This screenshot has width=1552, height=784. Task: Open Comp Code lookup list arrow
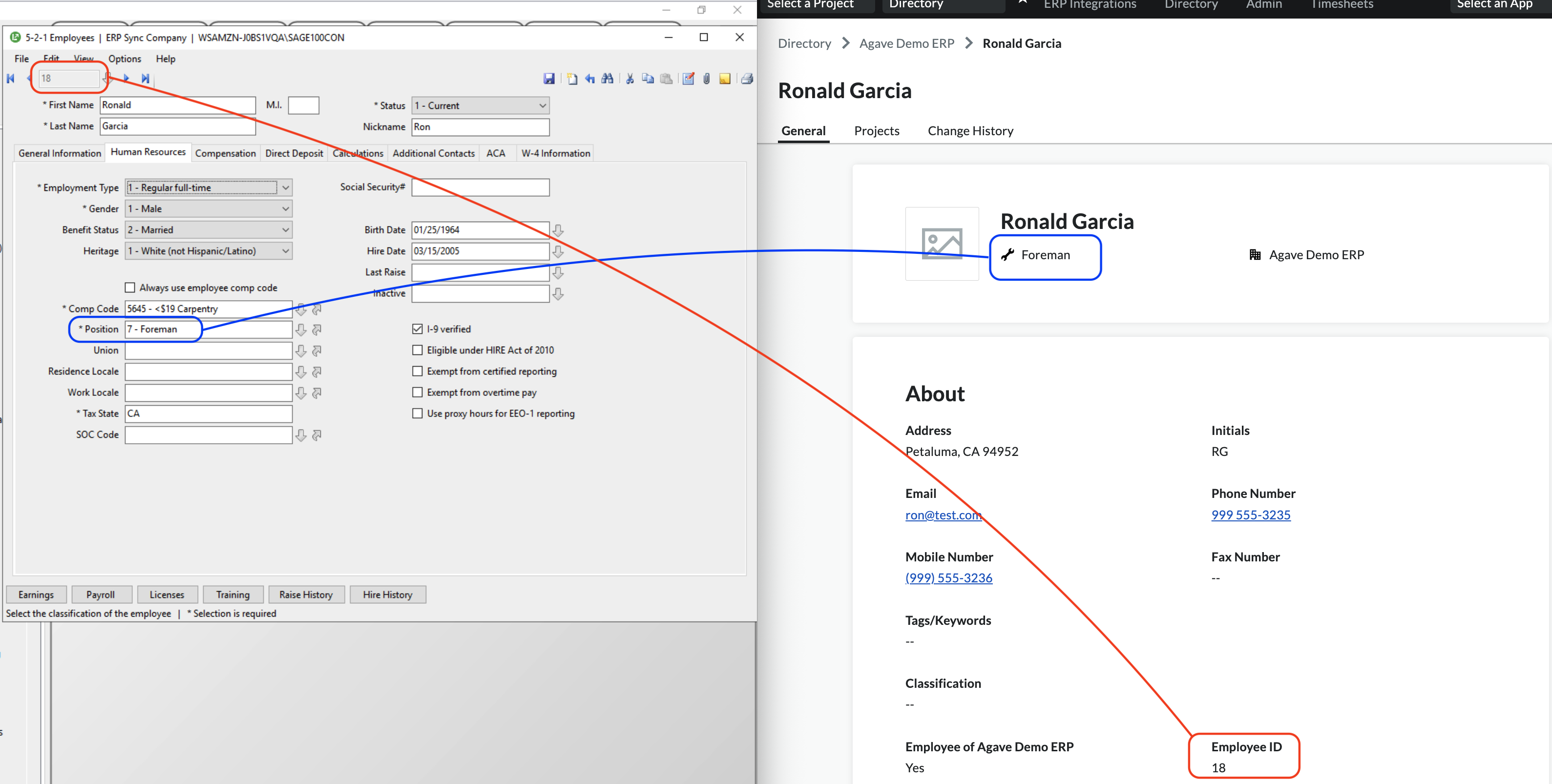(x=301, y=309)
